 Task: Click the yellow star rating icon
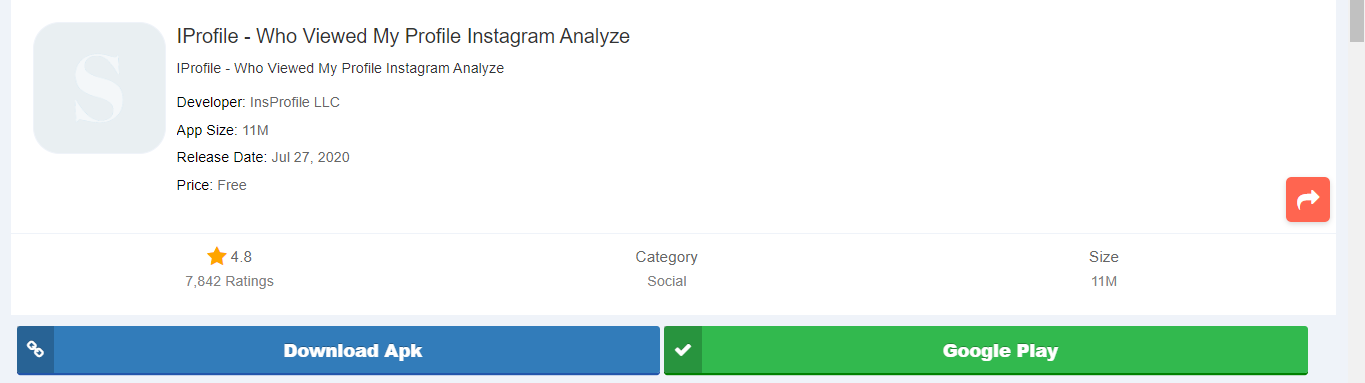pos(217,256)
